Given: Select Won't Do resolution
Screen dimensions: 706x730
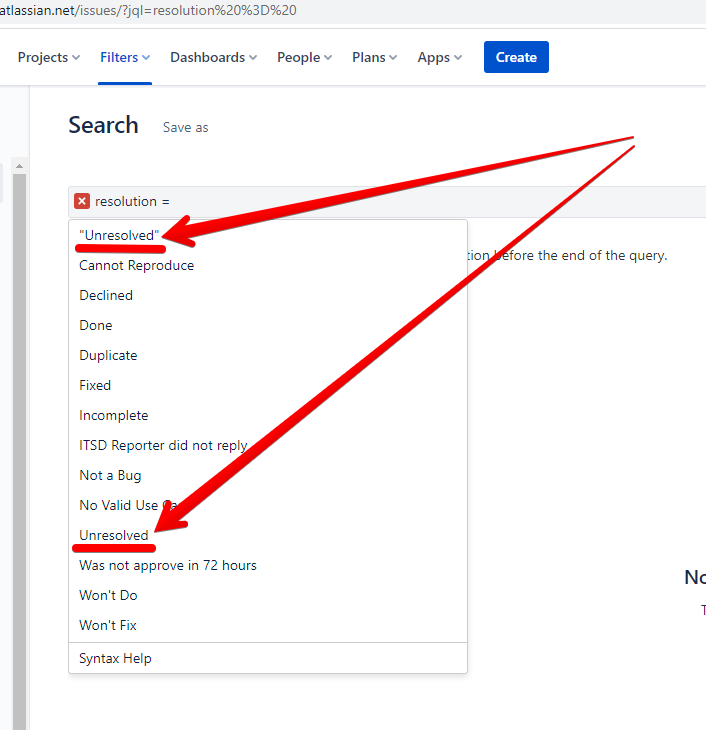Looking at the screenshot, I should tap(268, 595).
